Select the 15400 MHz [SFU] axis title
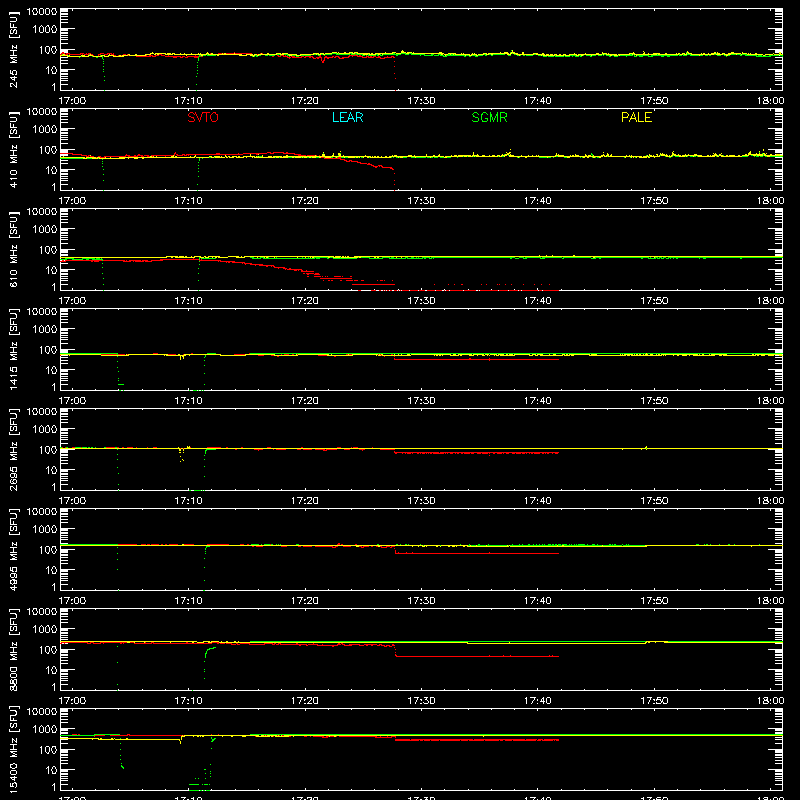 tap(14, 749)
